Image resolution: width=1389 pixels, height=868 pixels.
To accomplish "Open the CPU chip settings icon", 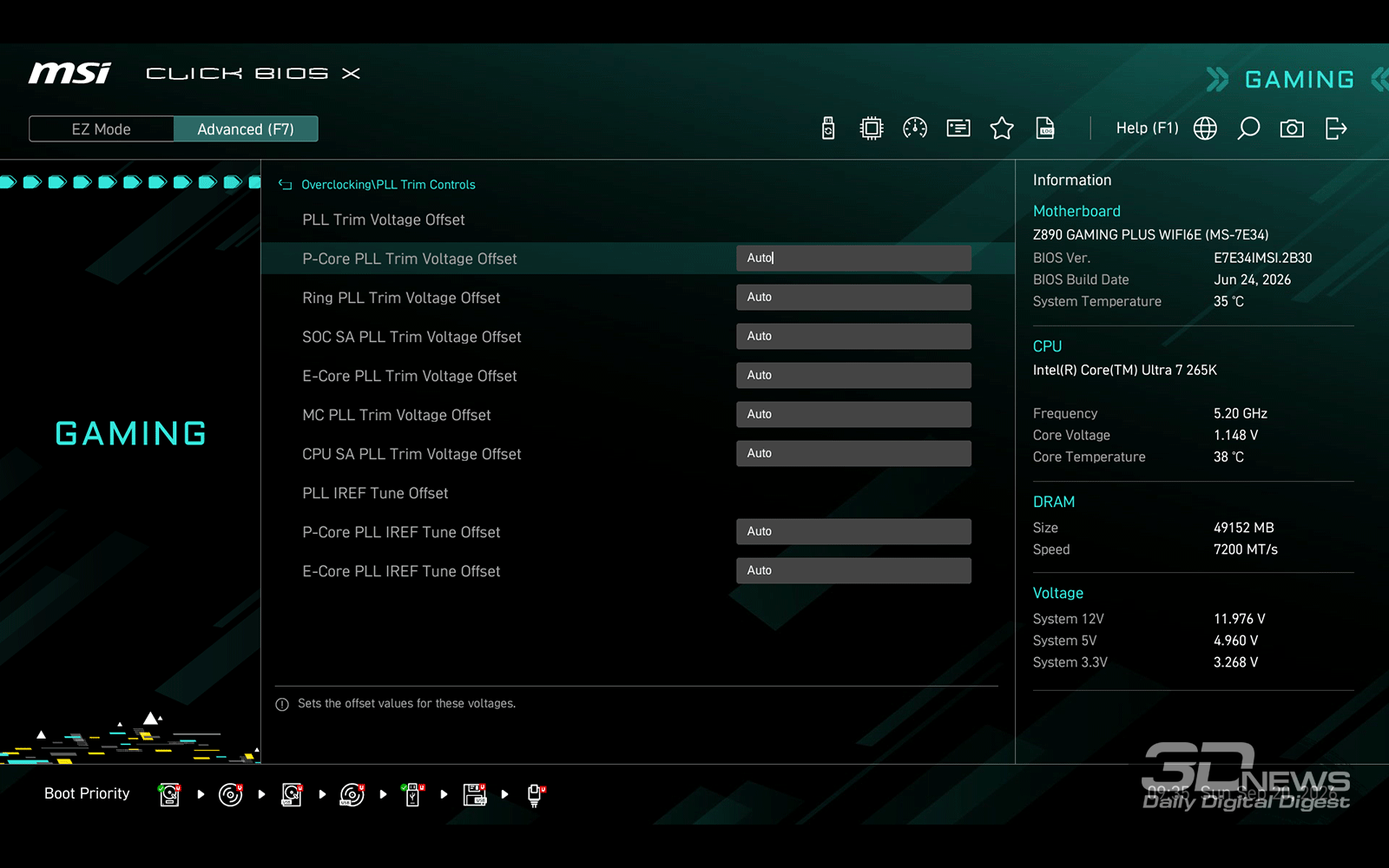I will 871,128.
